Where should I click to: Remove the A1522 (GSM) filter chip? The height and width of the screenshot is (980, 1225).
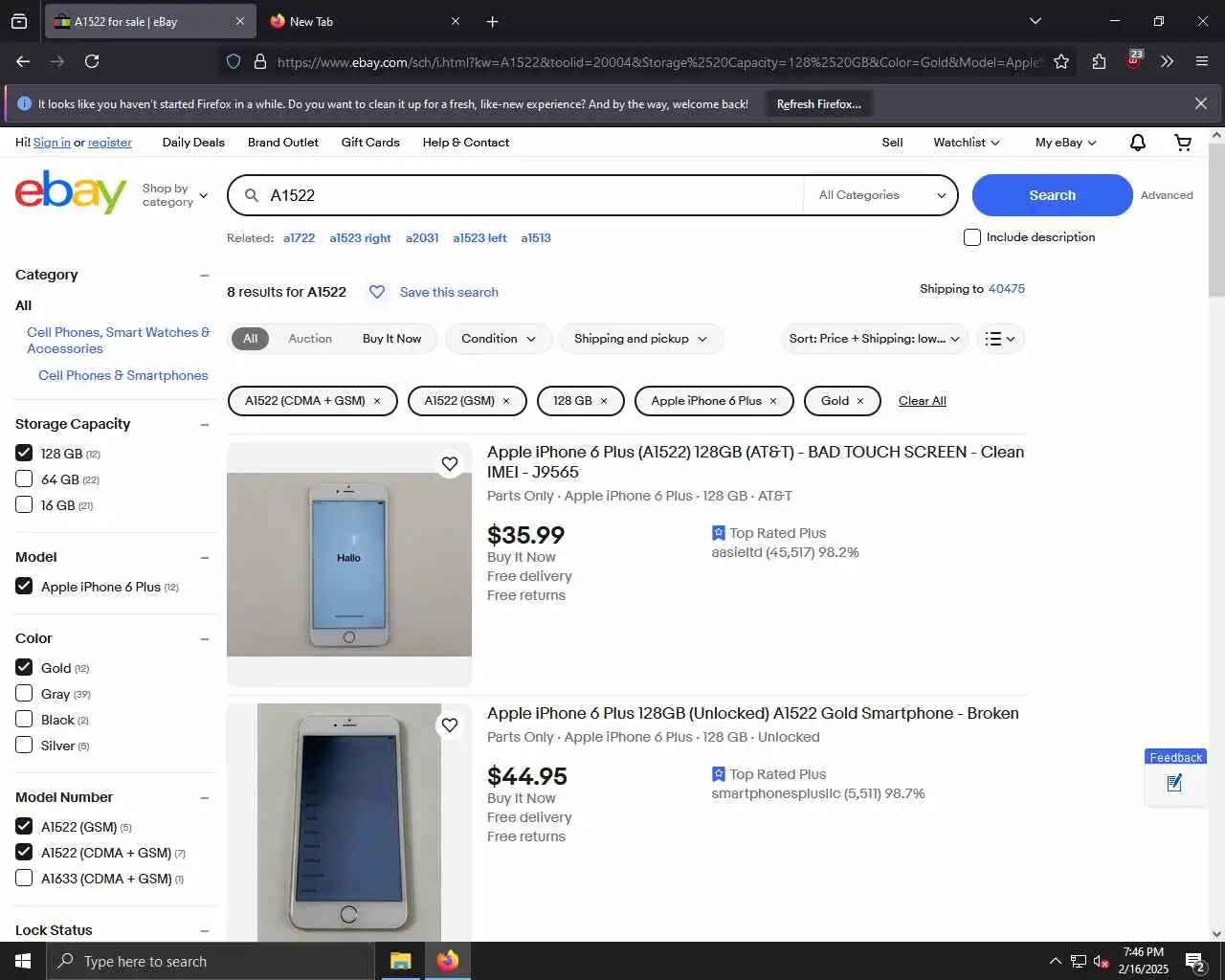506,401
